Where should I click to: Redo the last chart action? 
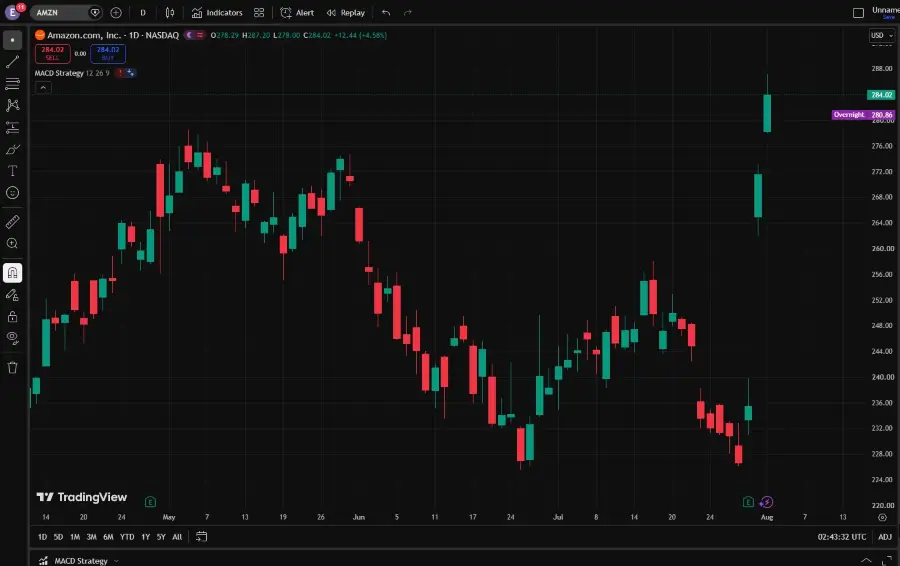click(408, 13)
